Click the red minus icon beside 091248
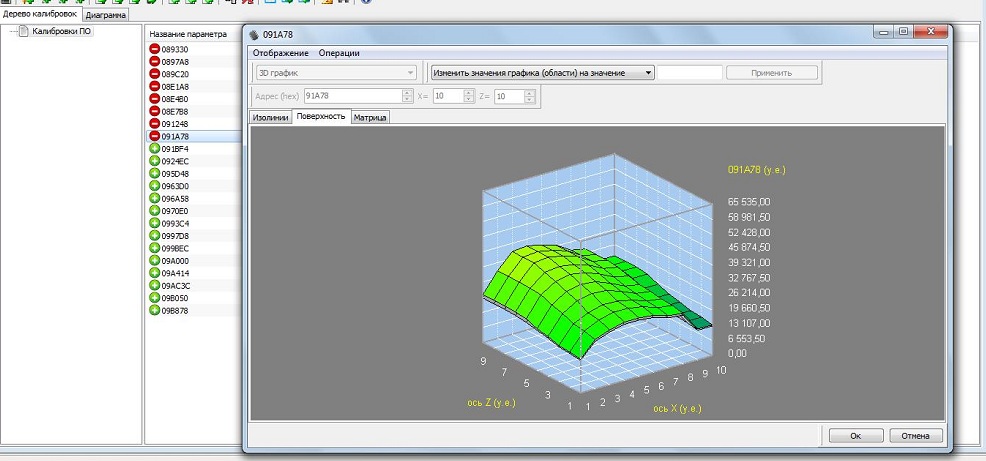The width and height of the screenshot is (986, 461). pyautogui.click(x=154, y=124)
